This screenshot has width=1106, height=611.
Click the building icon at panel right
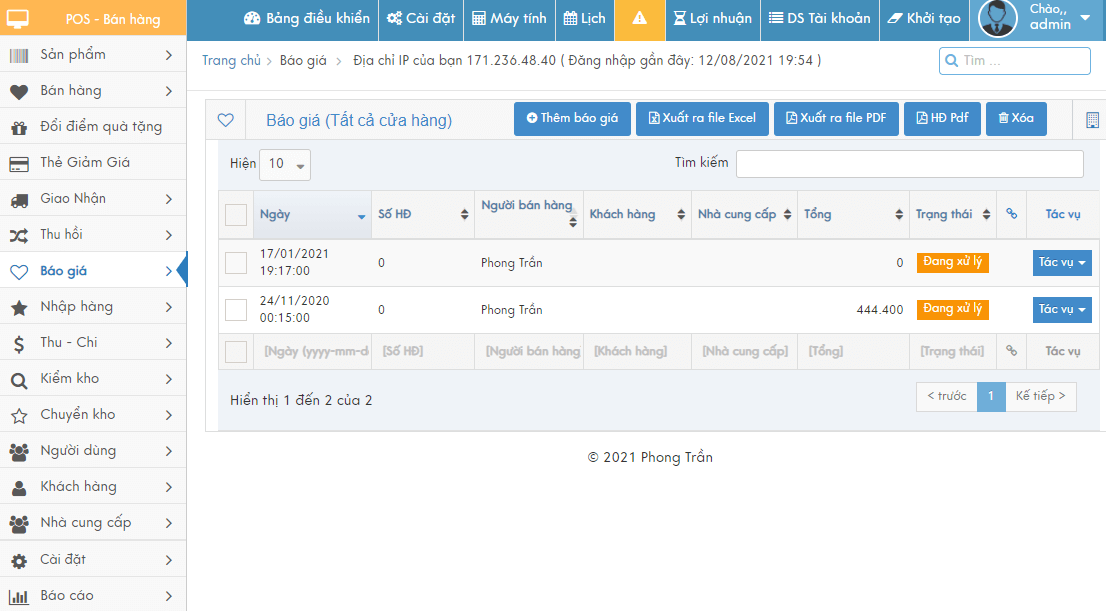click(1092, 120)
